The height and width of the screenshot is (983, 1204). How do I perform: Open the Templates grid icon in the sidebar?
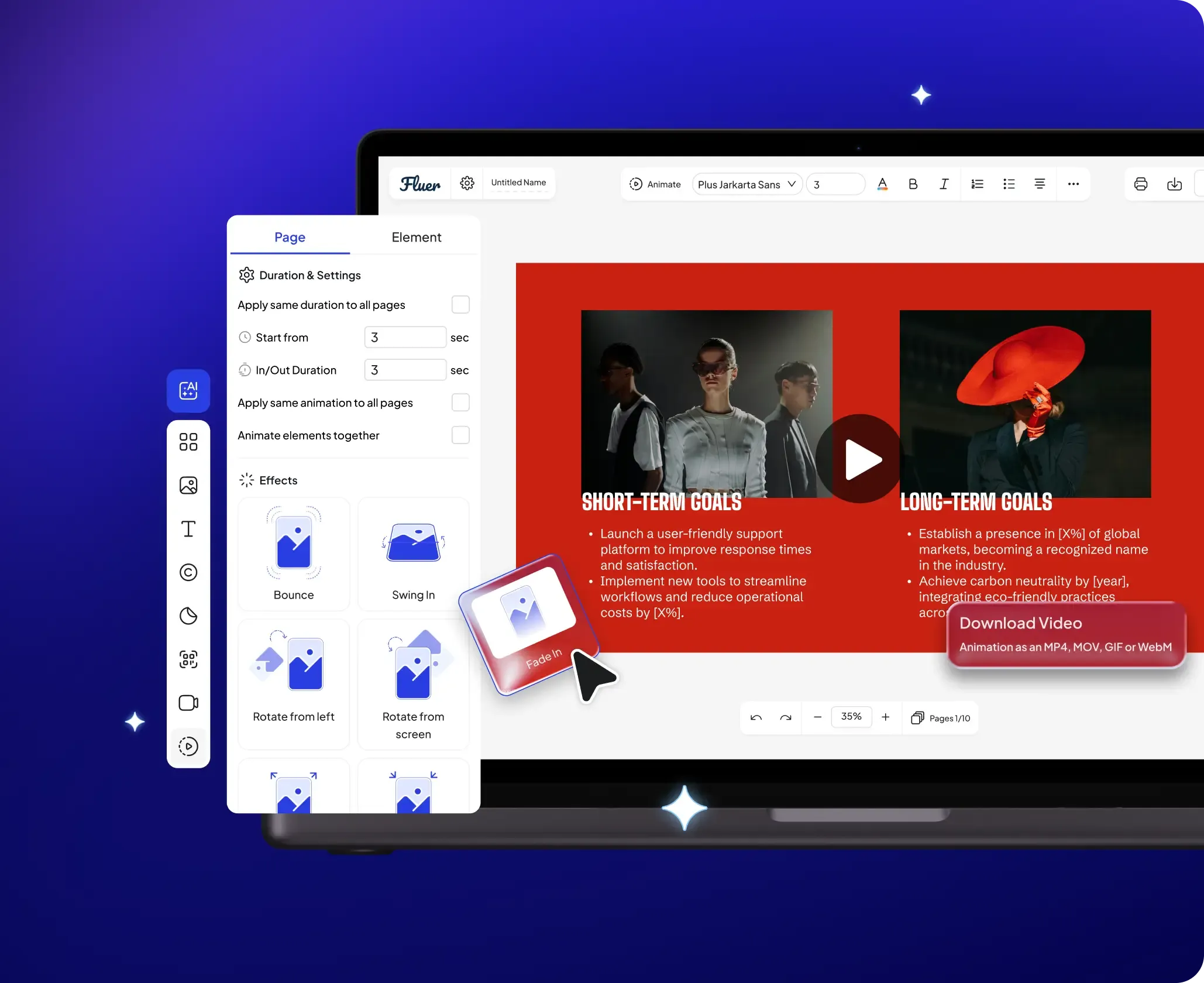188,441
